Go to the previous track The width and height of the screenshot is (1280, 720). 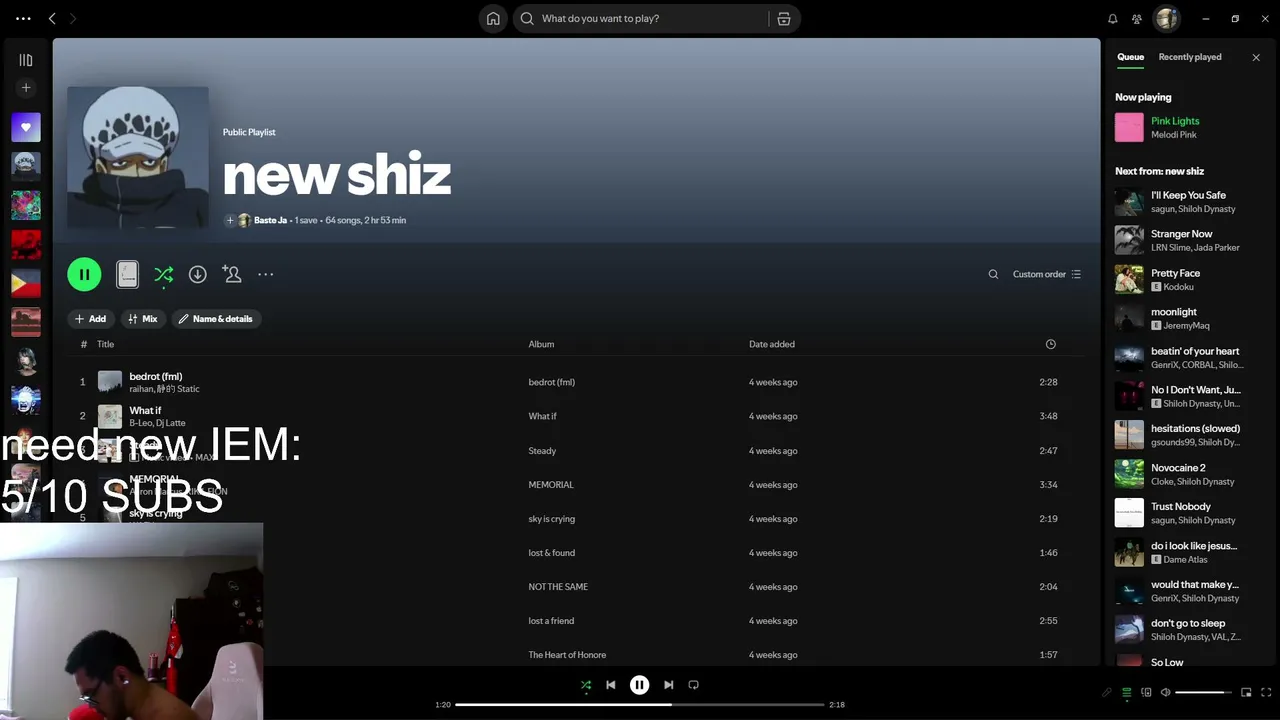point(610,685)
